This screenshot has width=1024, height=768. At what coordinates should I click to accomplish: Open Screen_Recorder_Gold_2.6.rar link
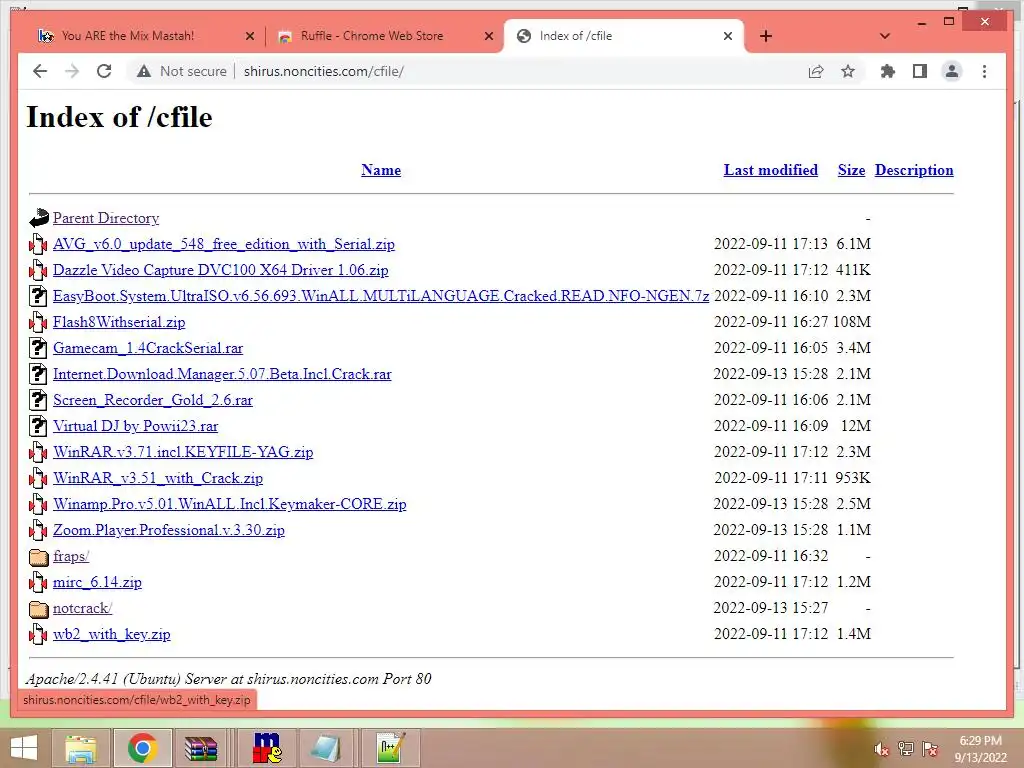click(x=152, y=400)
